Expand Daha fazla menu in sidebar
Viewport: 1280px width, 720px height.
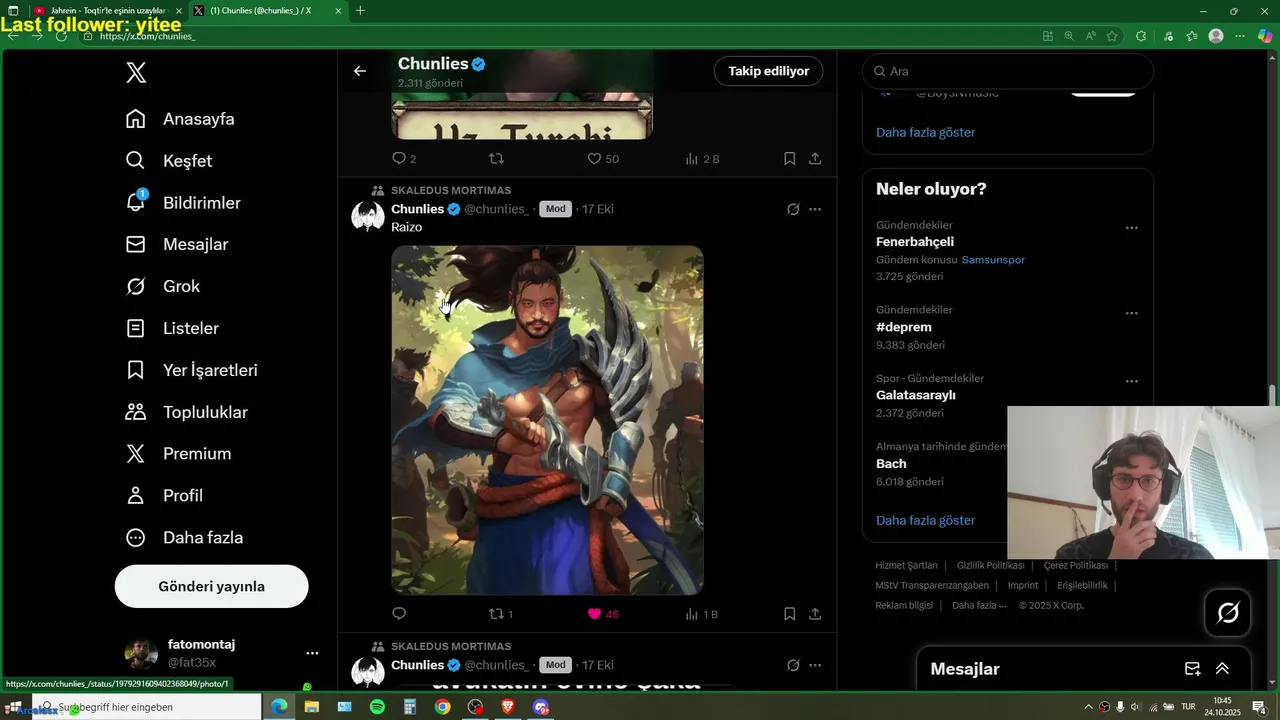click(x=184, y=538)
